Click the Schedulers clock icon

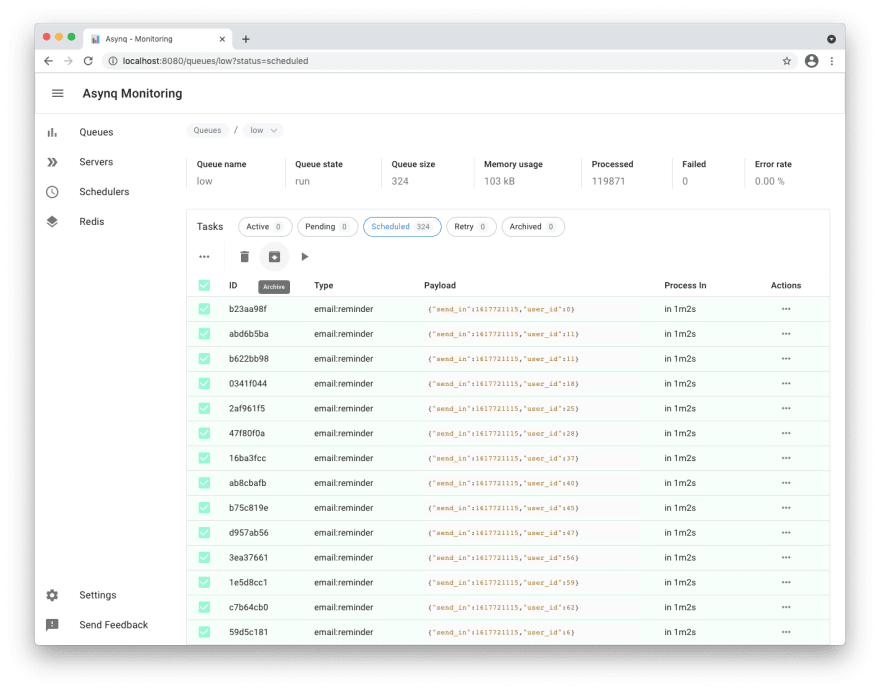tap(52, 192)
